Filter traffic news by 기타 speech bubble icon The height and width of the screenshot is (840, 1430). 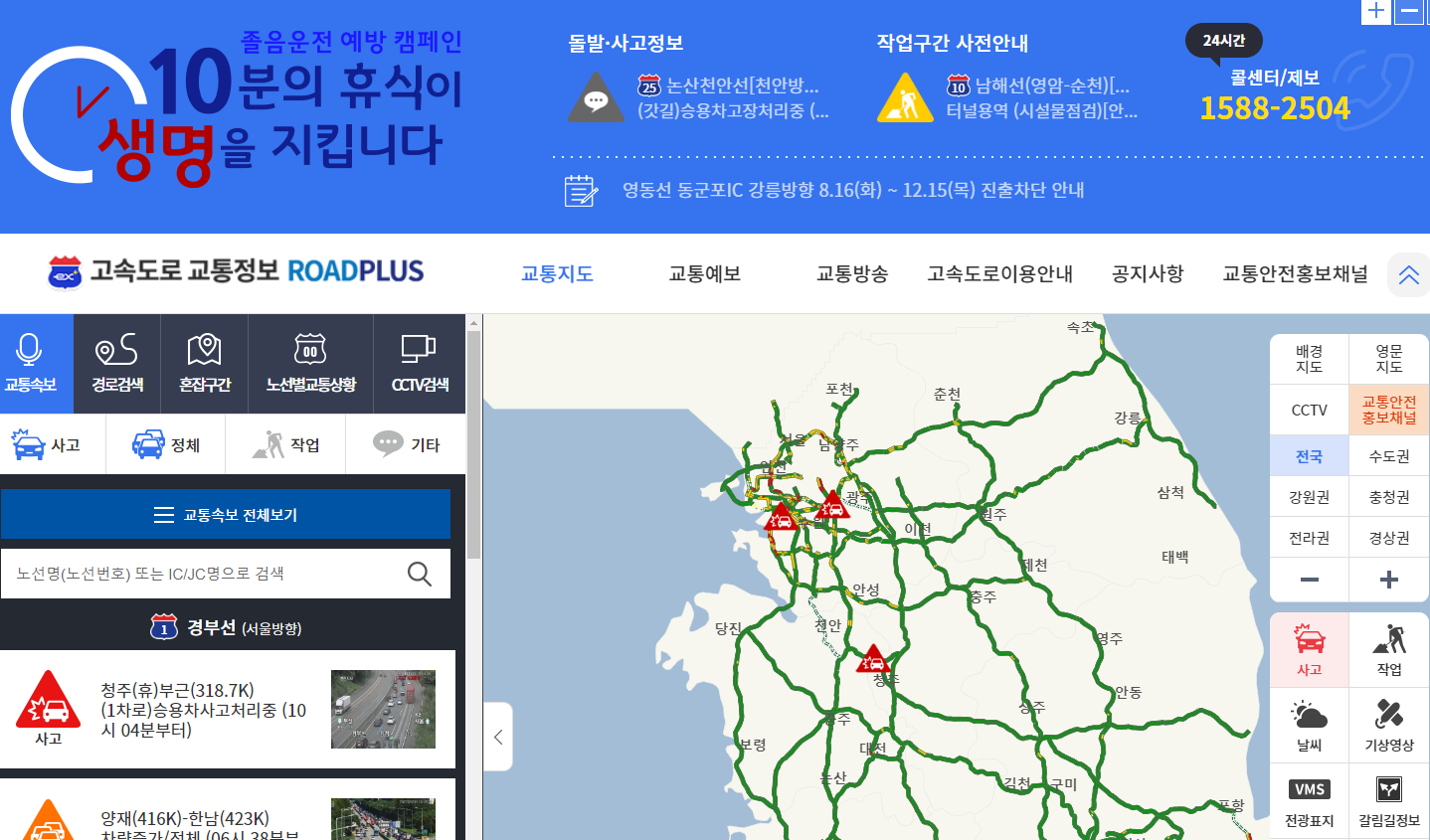tap(406, 444)
